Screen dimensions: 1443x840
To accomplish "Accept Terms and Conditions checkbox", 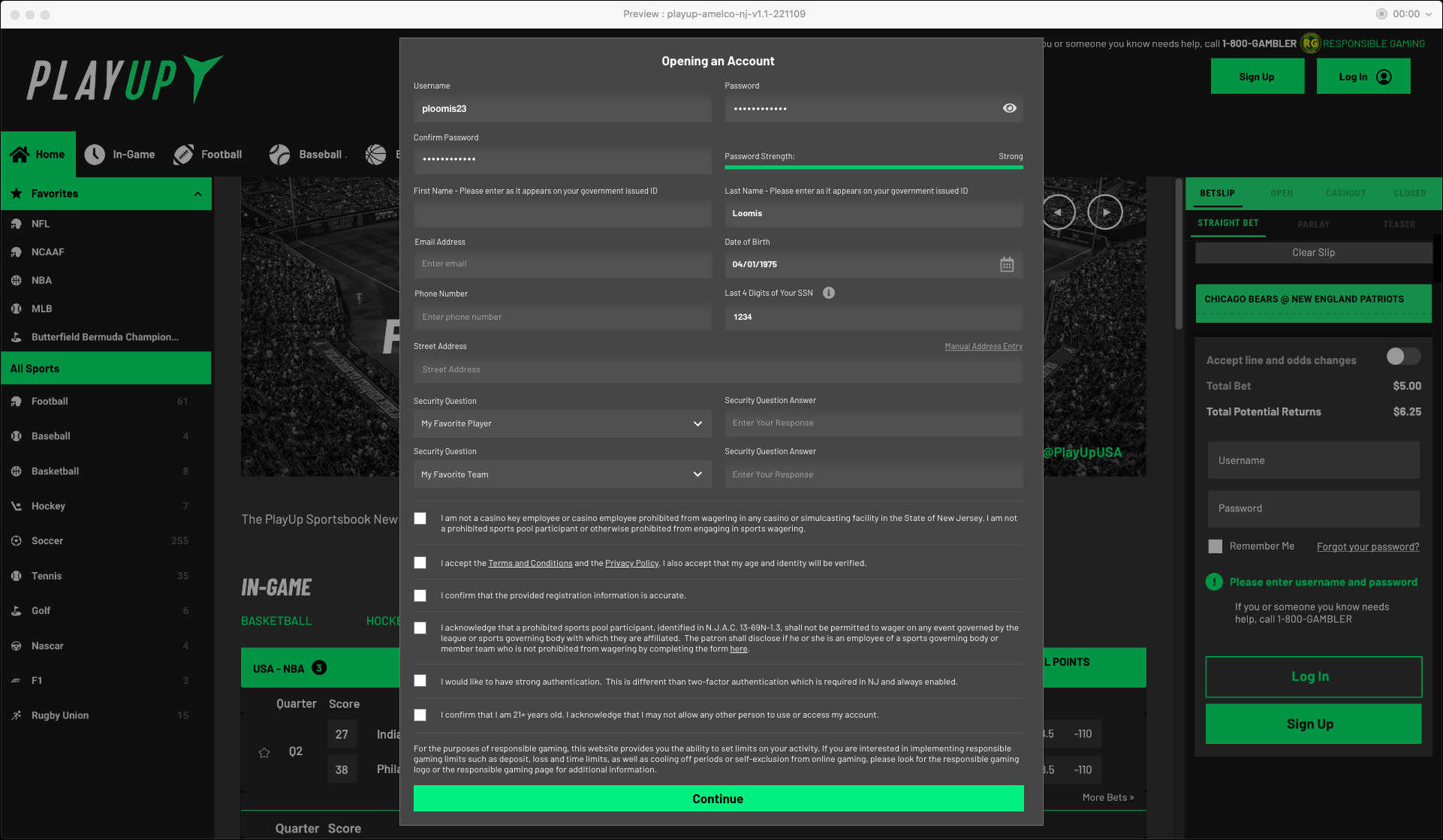I will [x=420, y=562].
